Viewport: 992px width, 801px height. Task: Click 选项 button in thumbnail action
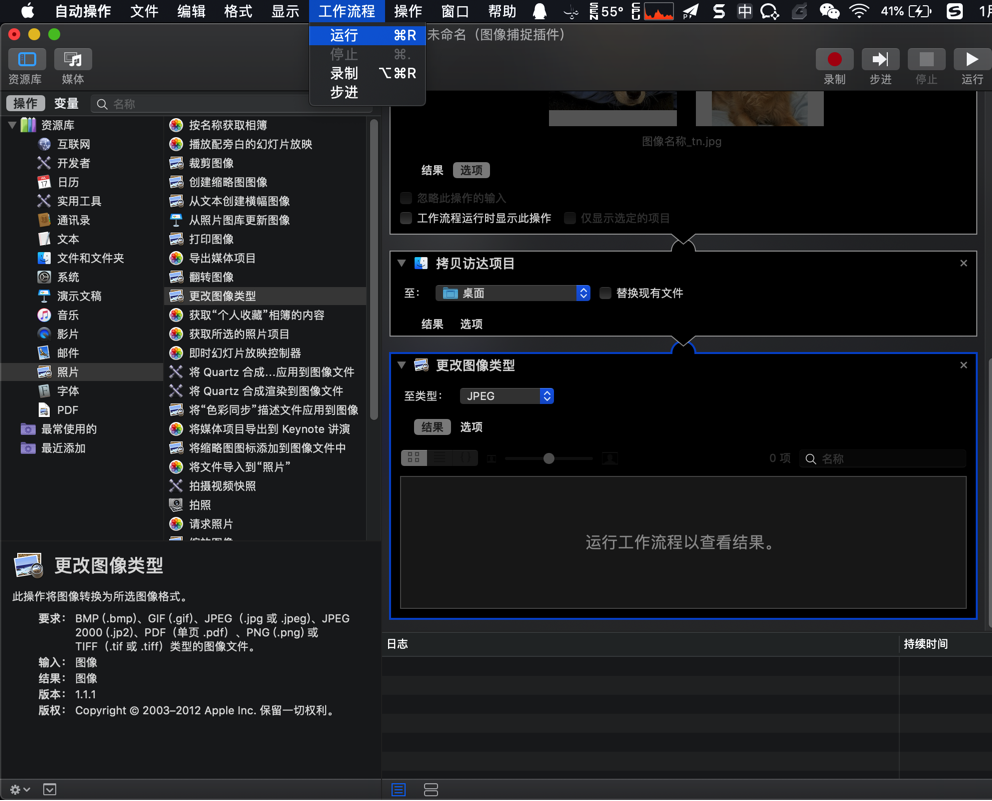(x=471, y=170)
